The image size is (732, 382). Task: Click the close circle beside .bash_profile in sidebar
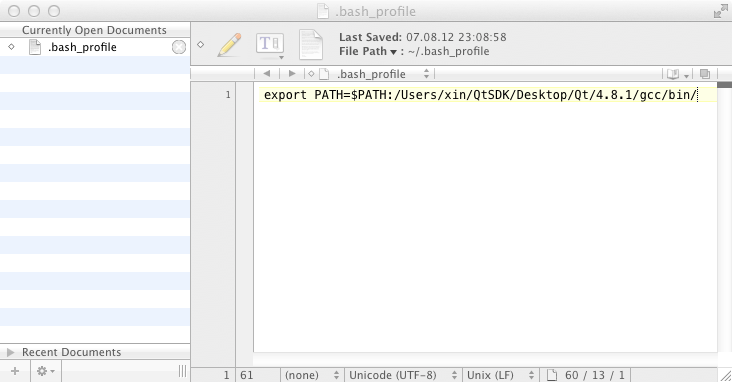pyautogui.click(x=179, y=47)
